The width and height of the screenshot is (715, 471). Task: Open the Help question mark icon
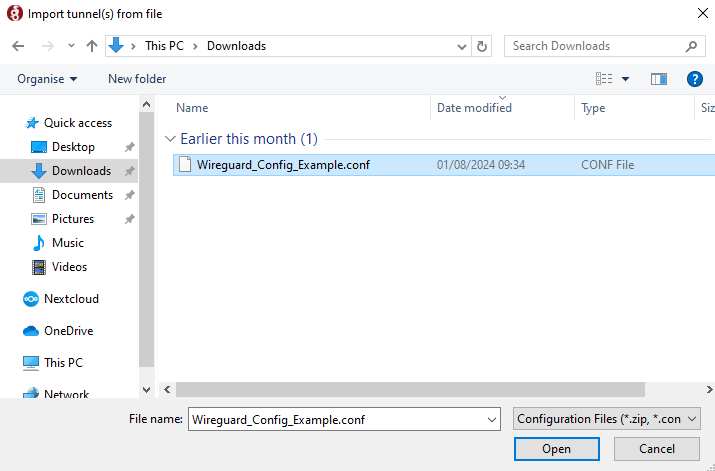(694, 79)
